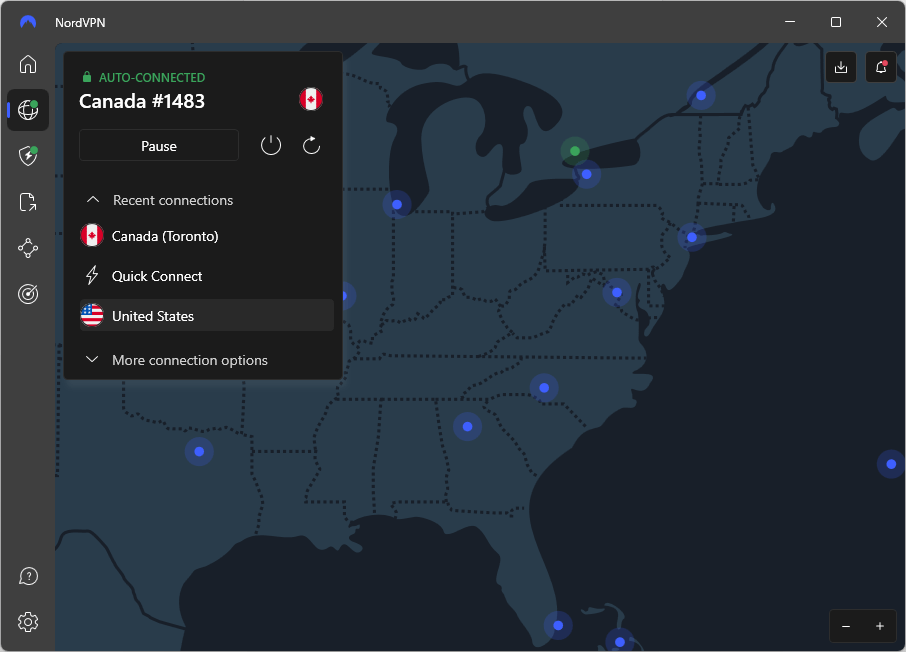906x652 pixels.
Task: Click the Canada #1483 server name
Action: click(x=142, y=101)
